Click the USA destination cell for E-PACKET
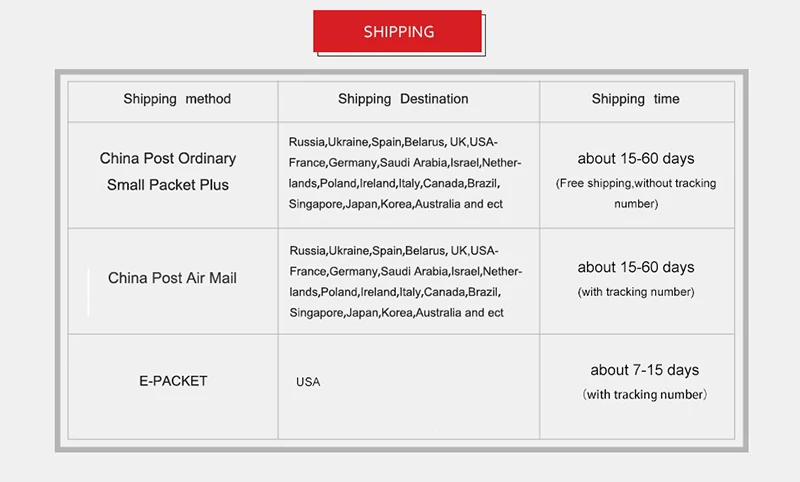The width and height of the screenshot is (800, 482). [308, 382]
